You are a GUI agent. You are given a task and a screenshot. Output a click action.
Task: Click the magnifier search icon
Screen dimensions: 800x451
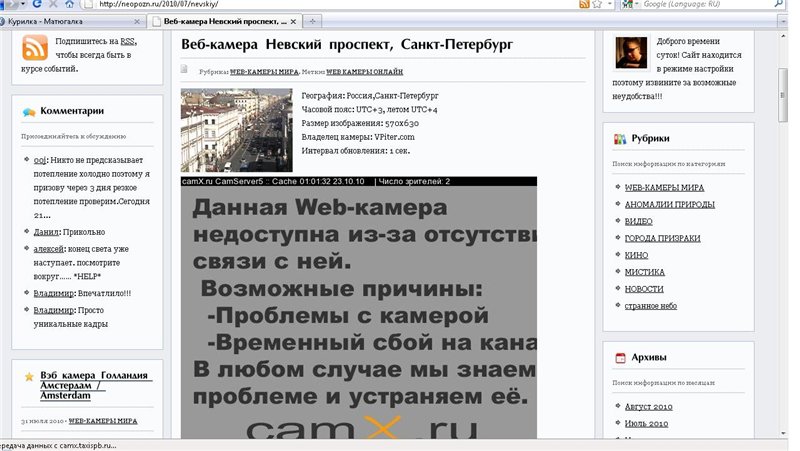(779, 4)
